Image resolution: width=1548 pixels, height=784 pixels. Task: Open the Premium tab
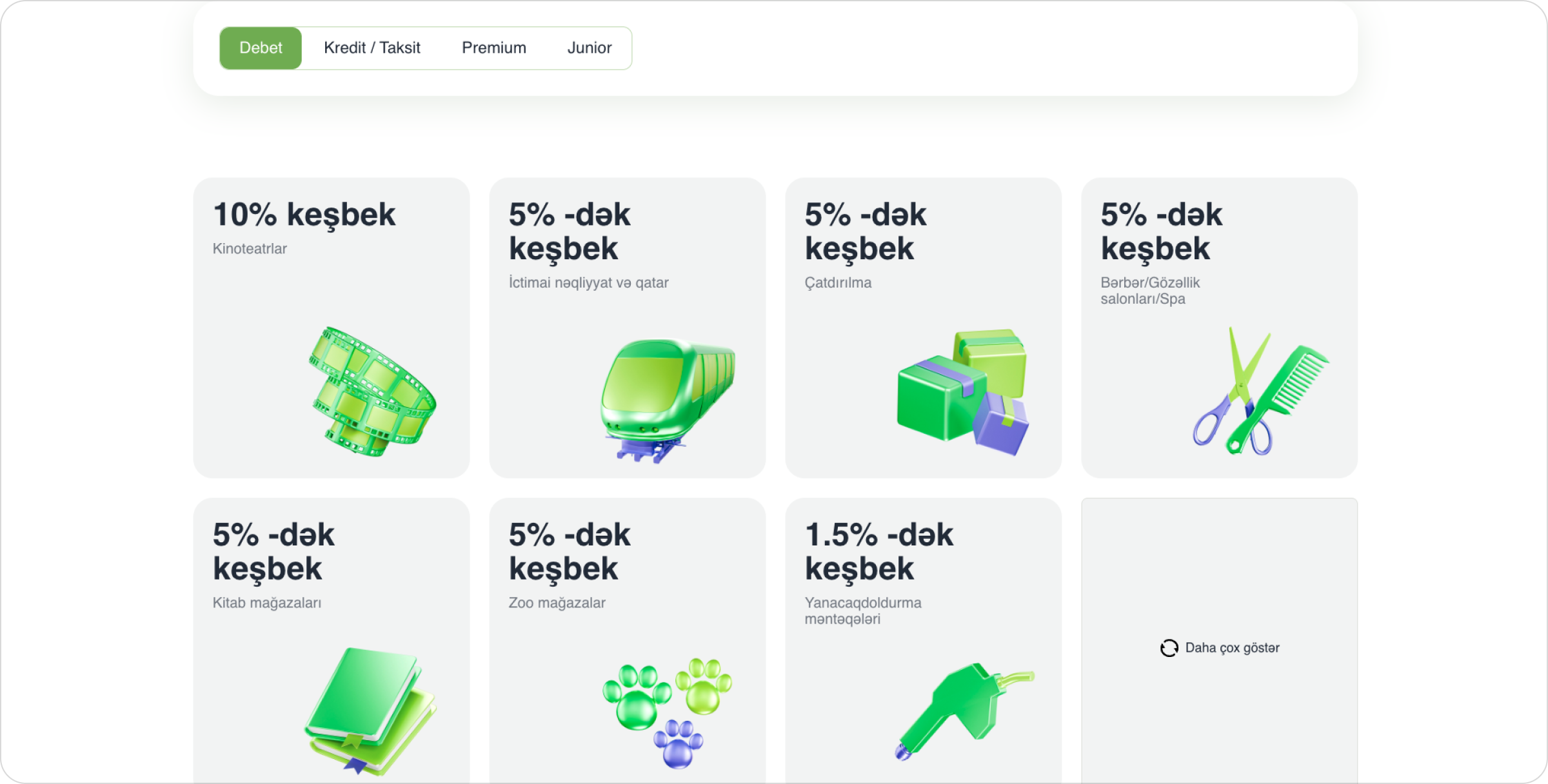pyautogui.click(x=493, y=48)
